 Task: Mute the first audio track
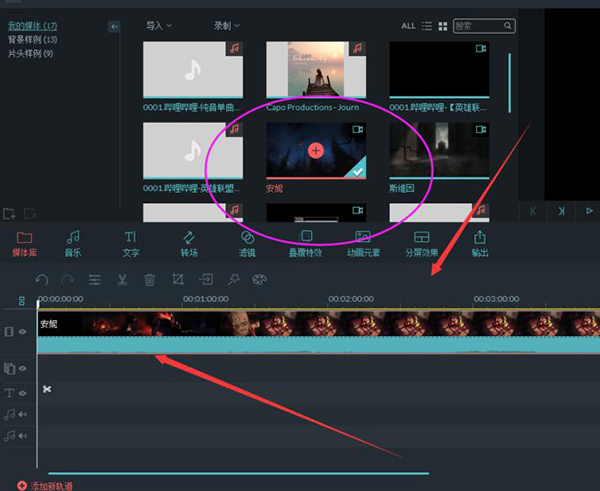(x=23, y=414)
